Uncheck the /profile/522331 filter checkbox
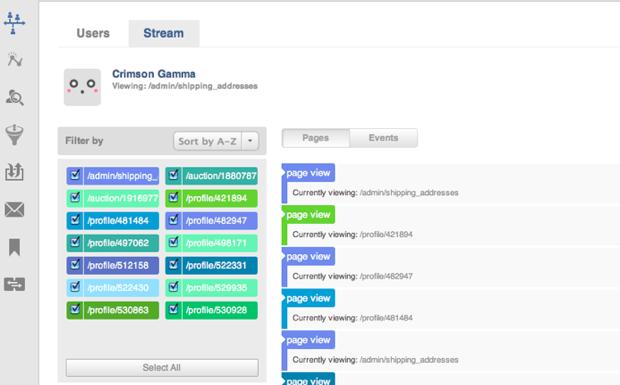The image size is (620, 385). tap(174, 265)
